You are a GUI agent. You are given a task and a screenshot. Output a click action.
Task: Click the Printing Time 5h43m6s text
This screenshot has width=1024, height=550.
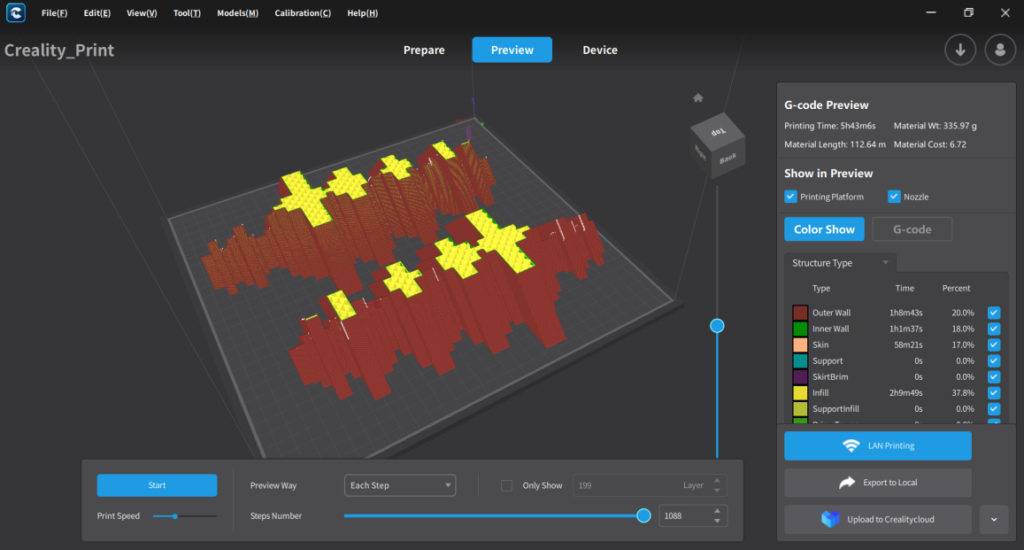830,125
